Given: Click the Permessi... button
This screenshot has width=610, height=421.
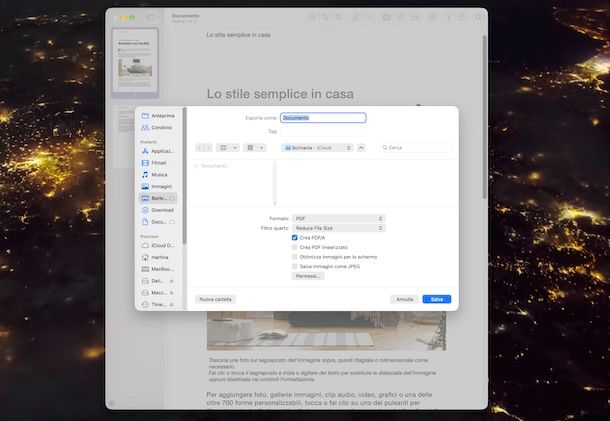Looking at the screenshot, I should tap(308, 276).
